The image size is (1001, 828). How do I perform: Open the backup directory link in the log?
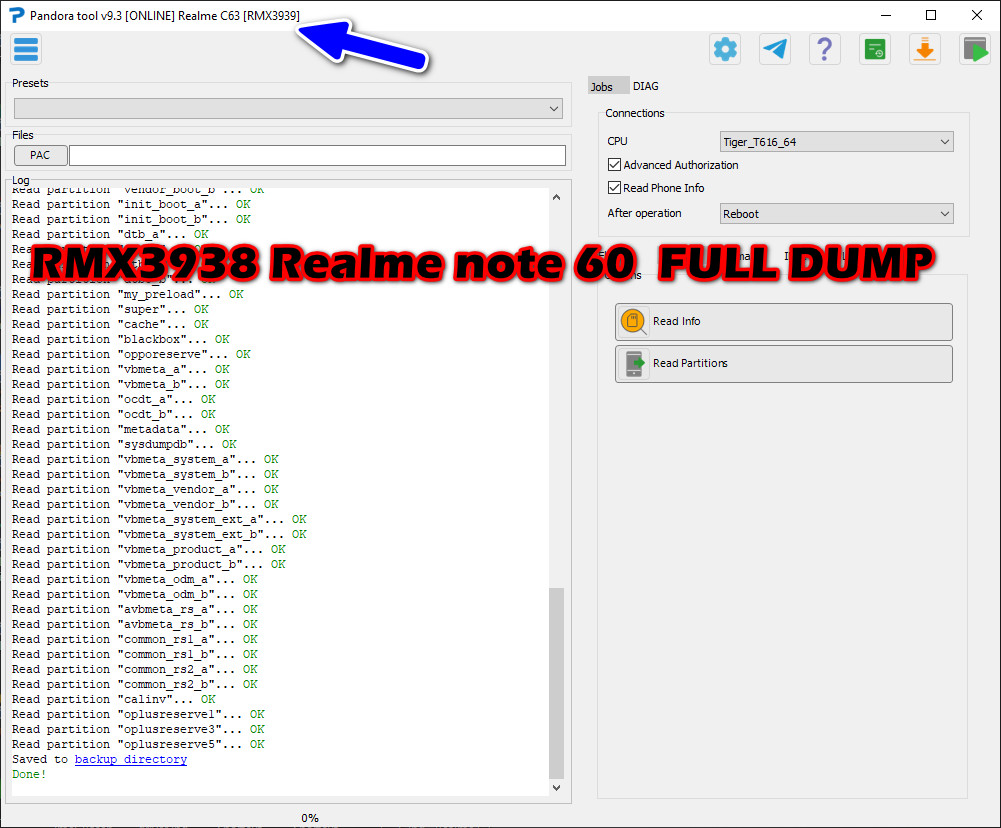[130, 758]
